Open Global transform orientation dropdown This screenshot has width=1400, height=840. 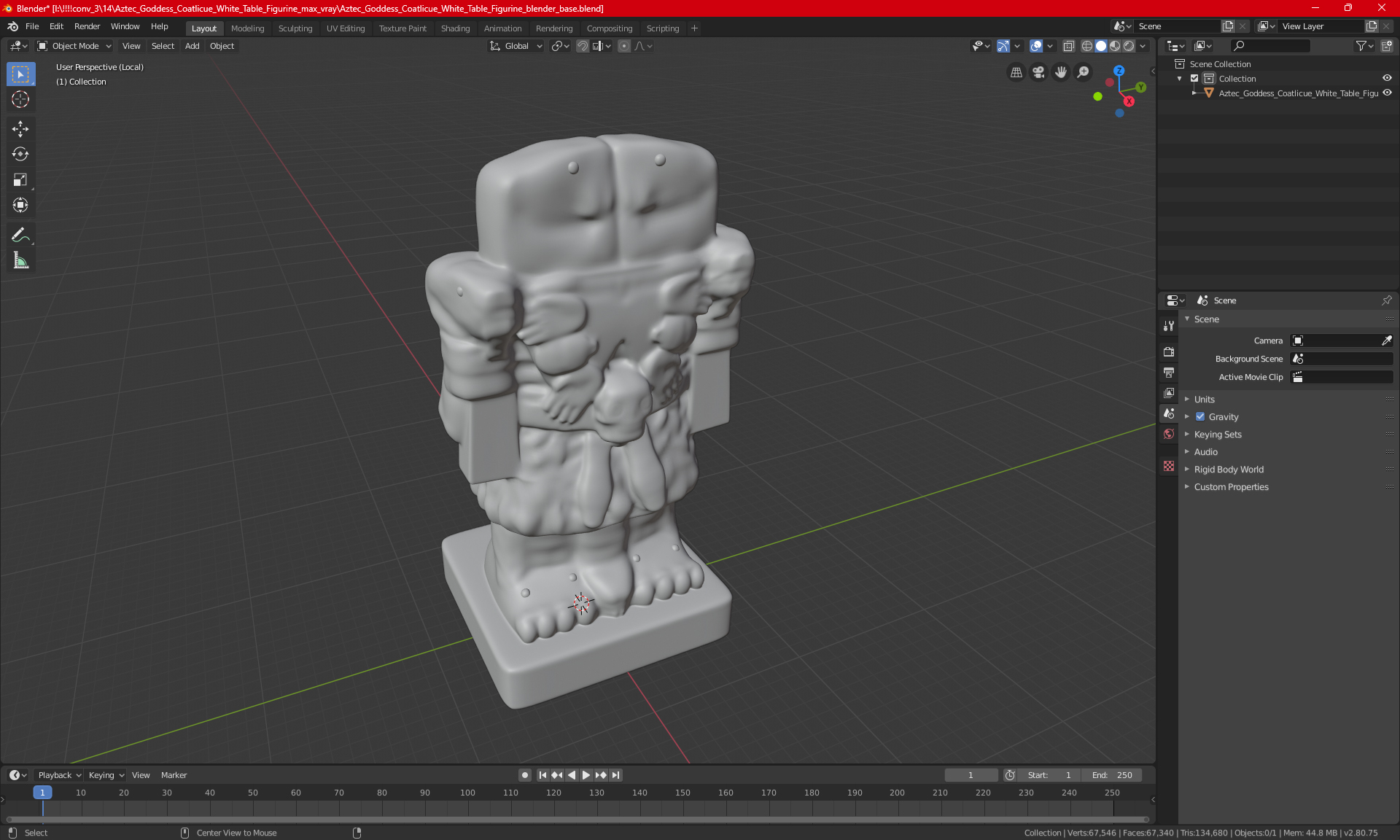point(516,46)
